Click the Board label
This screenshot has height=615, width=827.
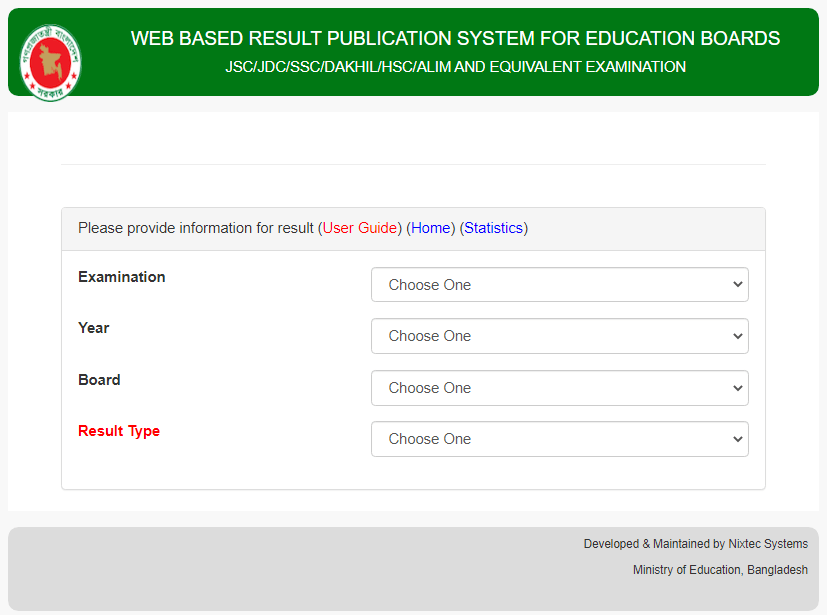pos(99,380)
